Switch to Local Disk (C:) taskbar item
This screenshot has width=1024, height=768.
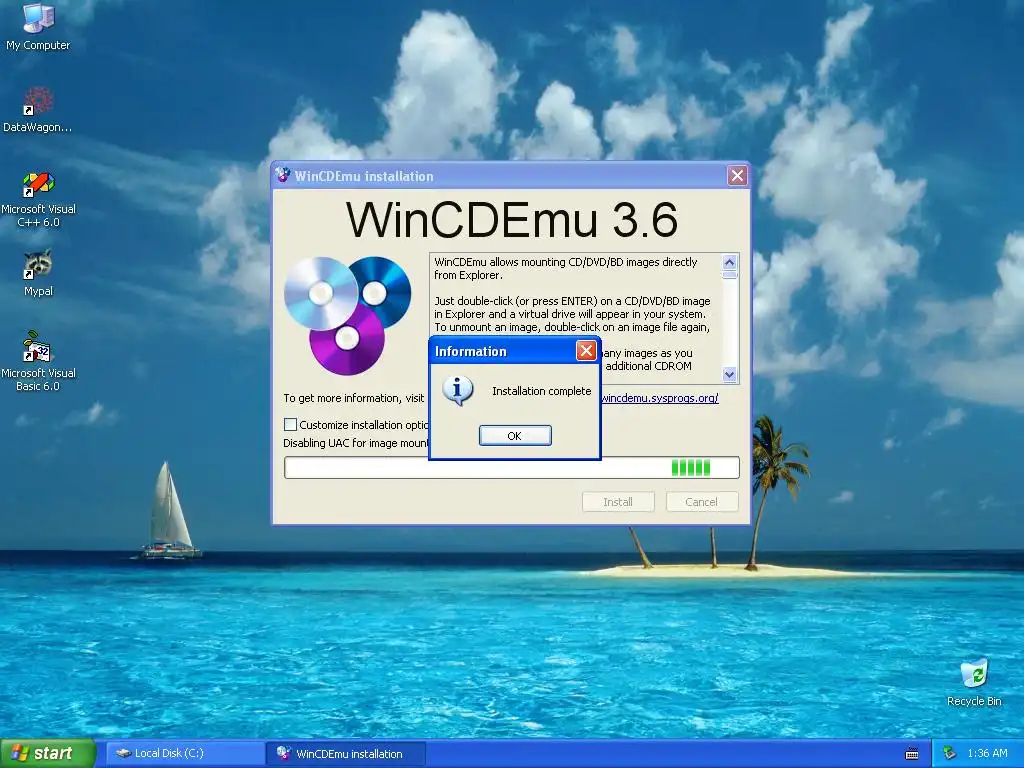pyautogui.click(x=185, y=754)
